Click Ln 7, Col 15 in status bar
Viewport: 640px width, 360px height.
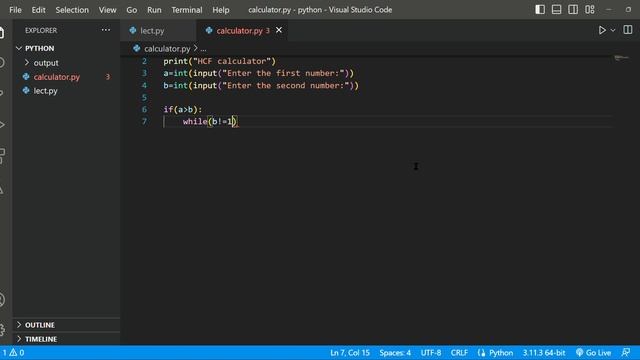(350, 353)
